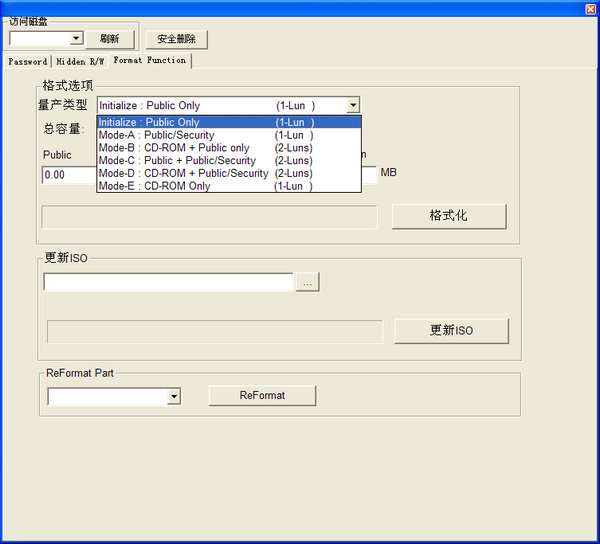The width and height of the screenshot is (600, 544).
Task: Click the Public size field showing 0.00
Action: 69,175
